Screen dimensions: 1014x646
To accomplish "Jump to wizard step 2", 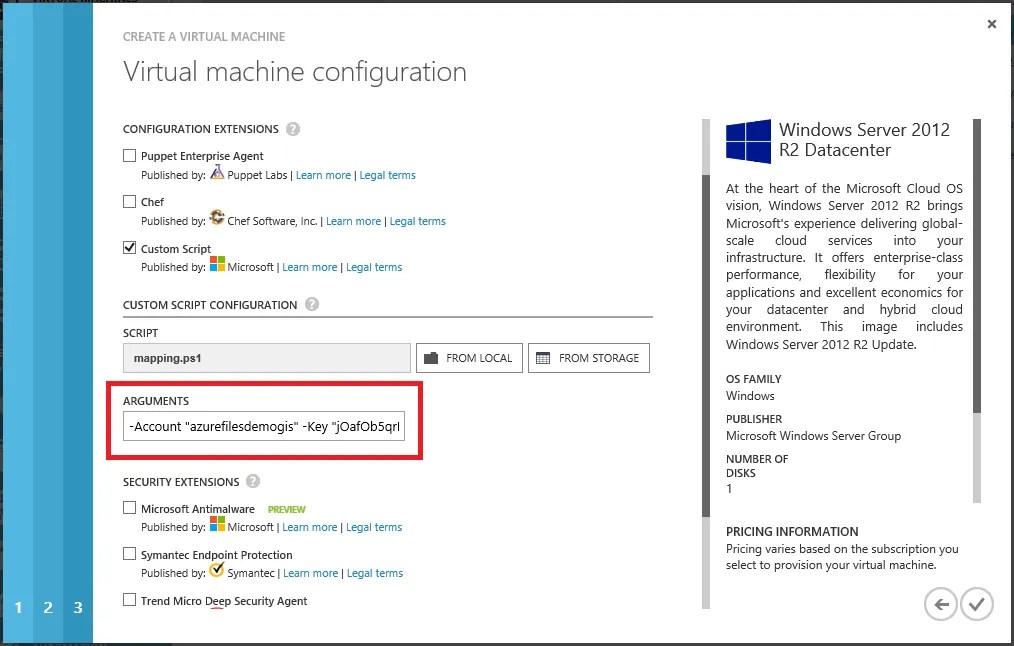I will pos(48,607).
